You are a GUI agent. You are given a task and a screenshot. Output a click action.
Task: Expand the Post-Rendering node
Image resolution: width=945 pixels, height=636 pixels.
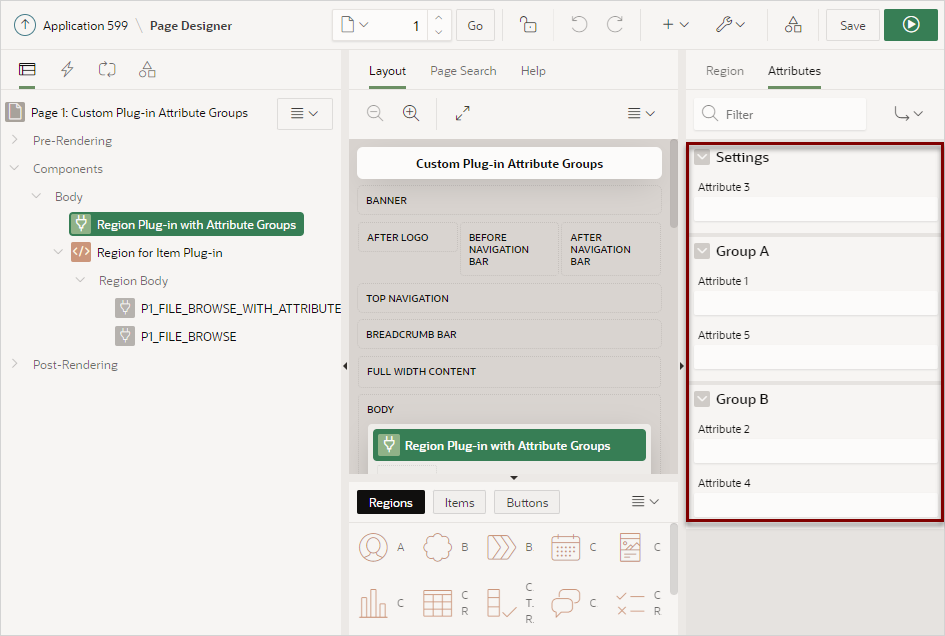tap(14, 364)
